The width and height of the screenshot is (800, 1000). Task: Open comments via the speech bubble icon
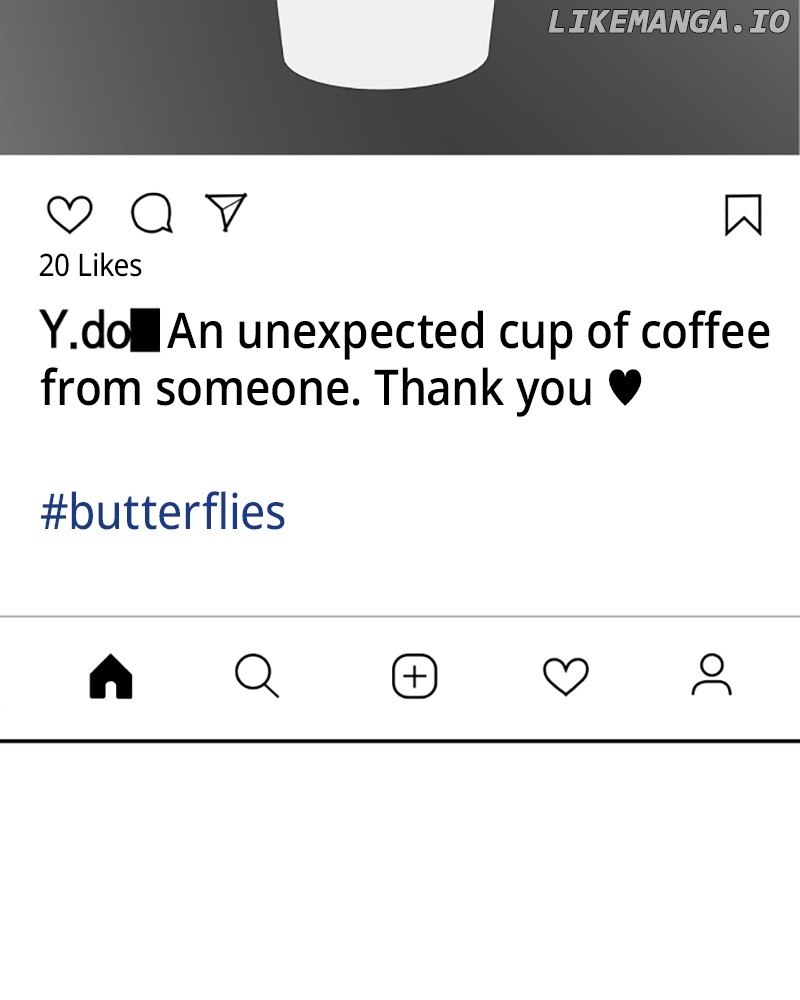[x=151, y=213]
